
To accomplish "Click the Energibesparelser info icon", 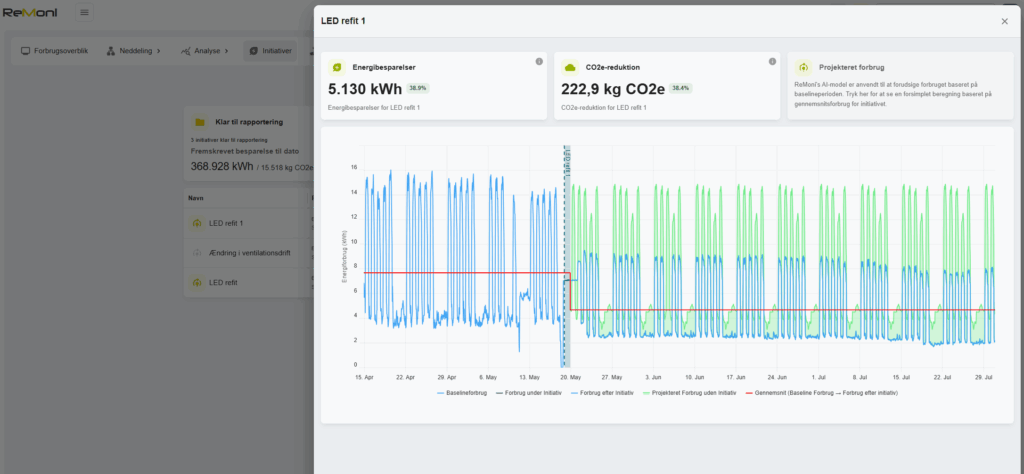I will 539,61.
